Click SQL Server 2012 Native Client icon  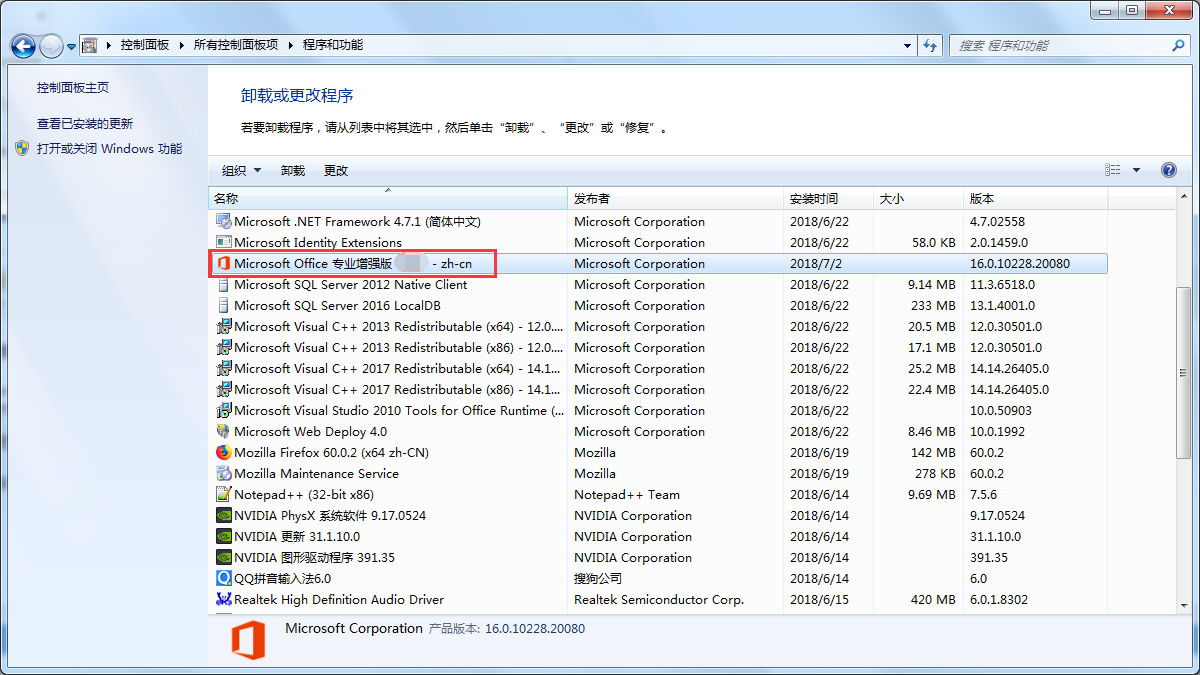(224, 285)
